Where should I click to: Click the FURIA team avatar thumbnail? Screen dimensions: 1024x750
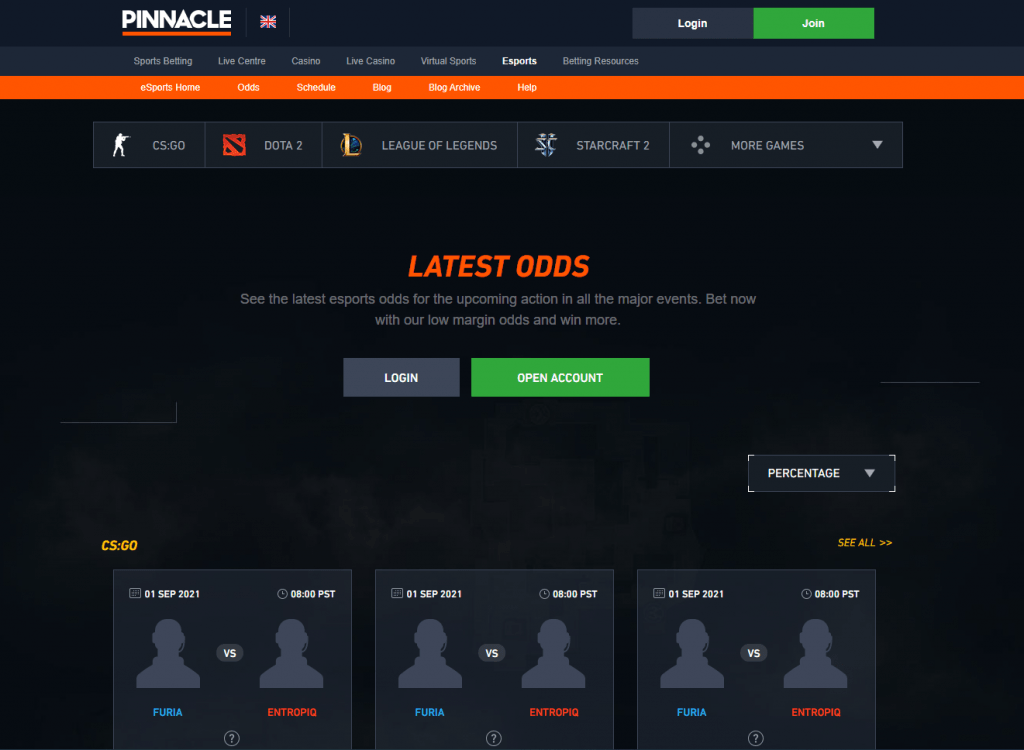point(168,652)
